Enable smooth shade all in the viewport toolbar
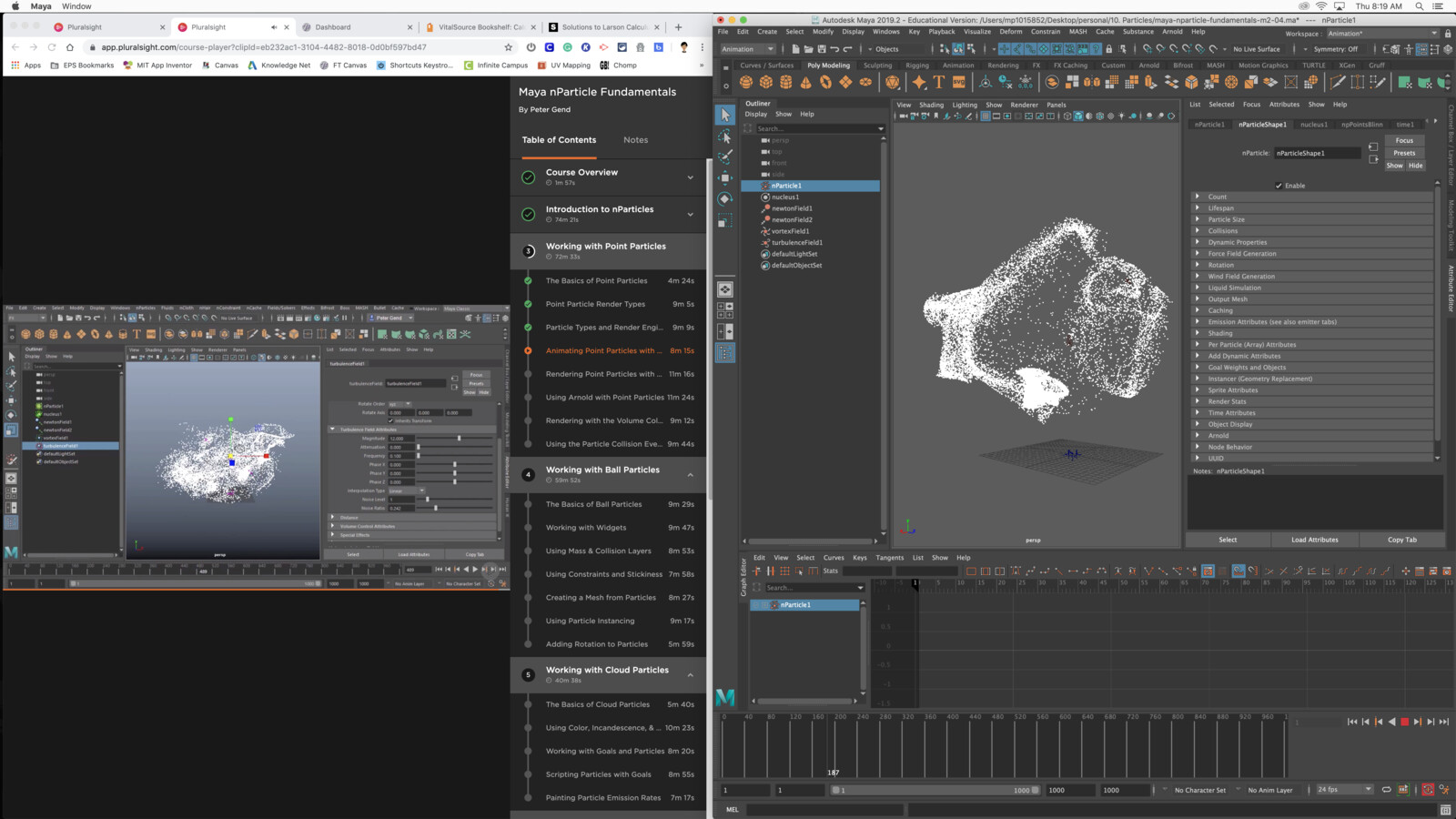The width and height of the screenshot is (1456, 819). coord(1078,116)
